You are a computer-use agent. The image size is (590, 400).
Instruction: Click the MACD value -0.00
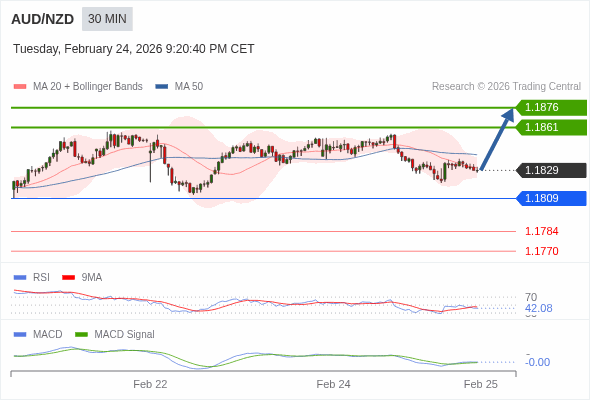(537, 362)
